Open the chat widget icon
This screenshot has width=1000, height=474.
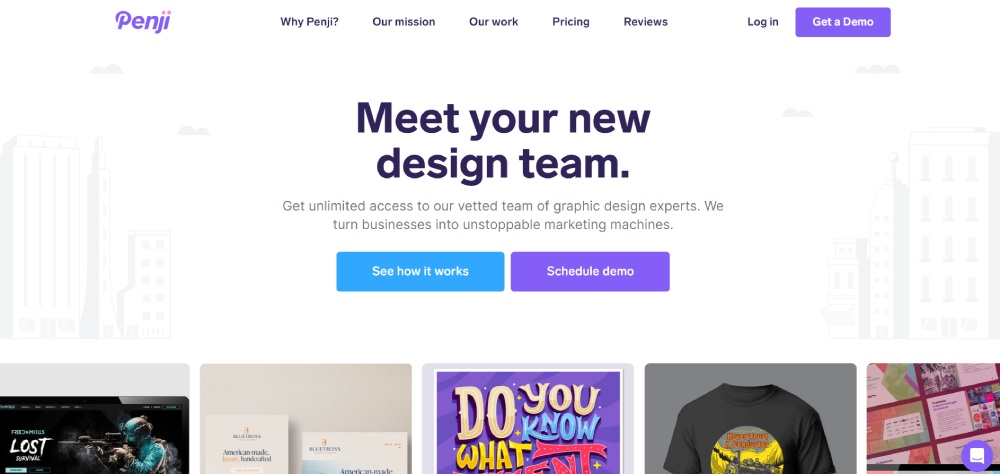[976, 455]
